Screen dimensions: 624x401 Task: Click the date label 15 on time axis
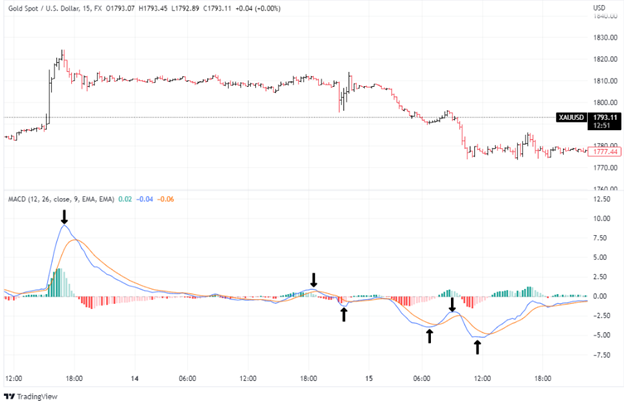click(x=368, y=379)
